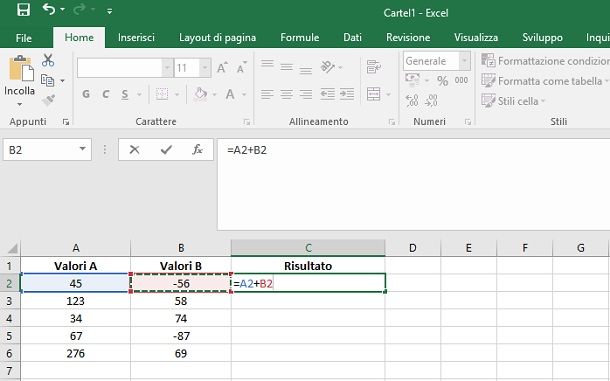Click the merge and center icon
The image size is (610, 381).
(x=373, y=94)
